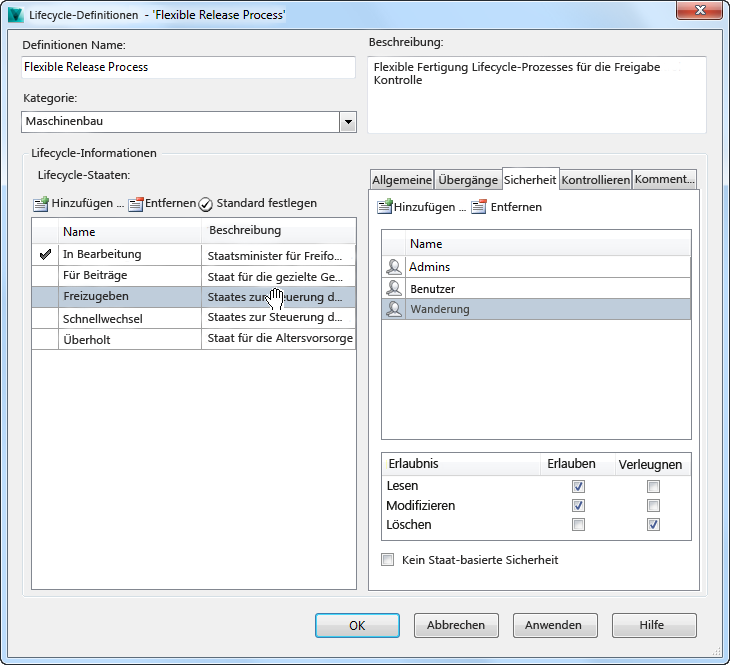Open the Kommentare tab

pyautogui.click(x=664, y=180)
